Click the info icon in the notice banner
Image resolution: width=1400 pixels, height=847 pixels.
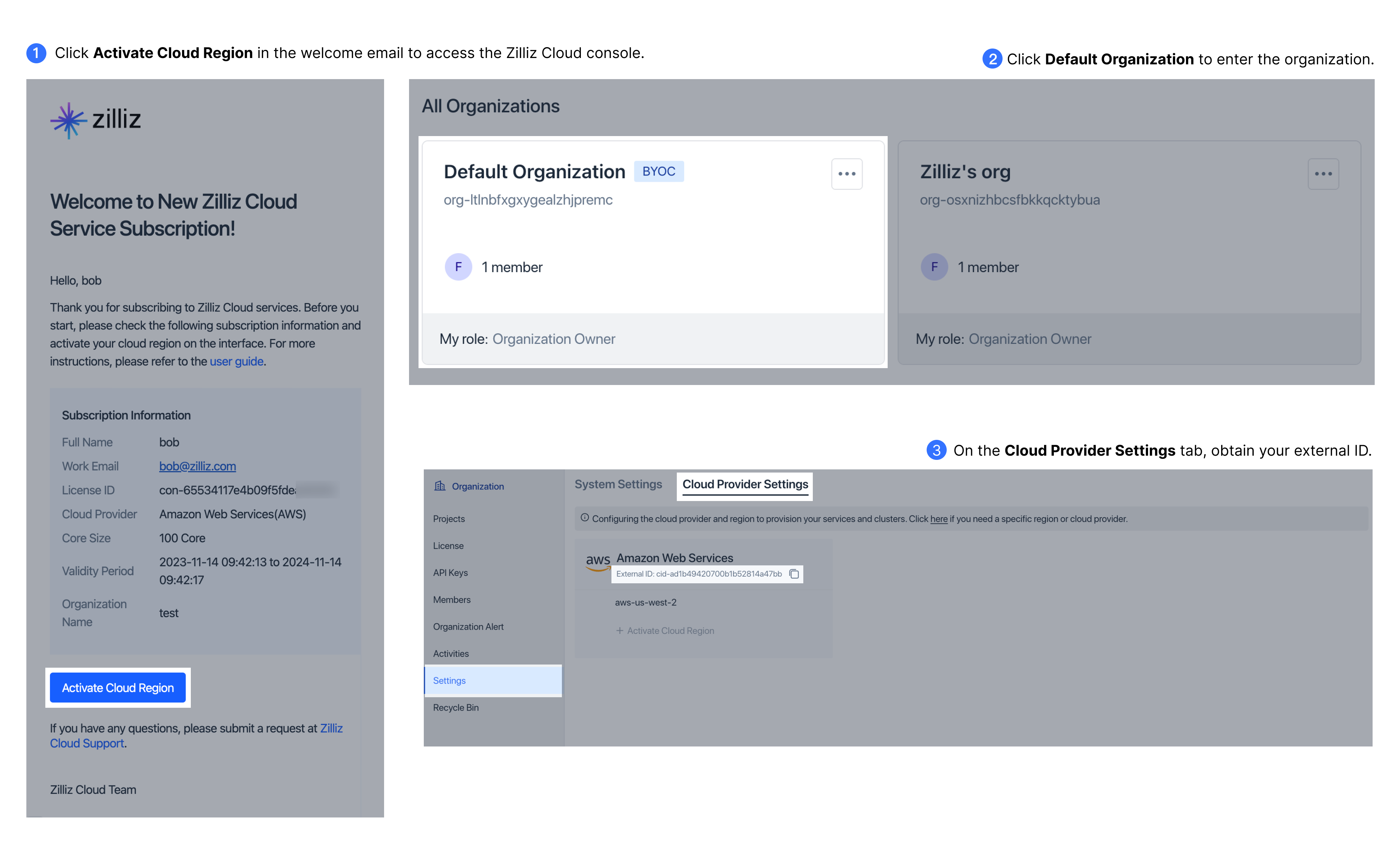coord(585,518)
